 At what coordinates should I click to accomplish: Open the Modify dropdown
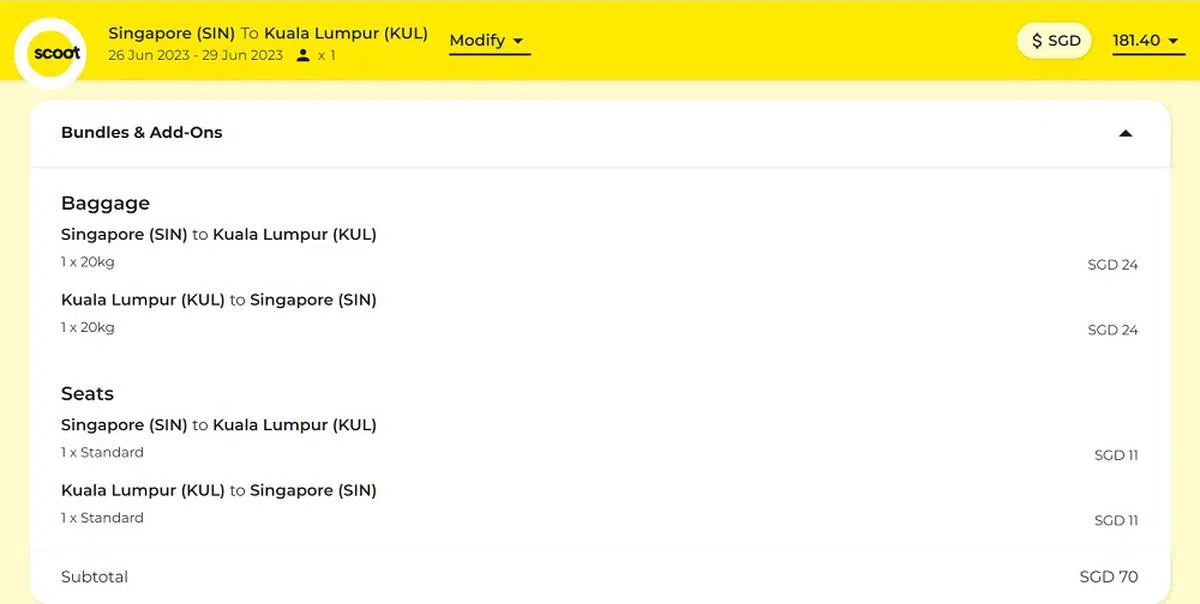489,41
